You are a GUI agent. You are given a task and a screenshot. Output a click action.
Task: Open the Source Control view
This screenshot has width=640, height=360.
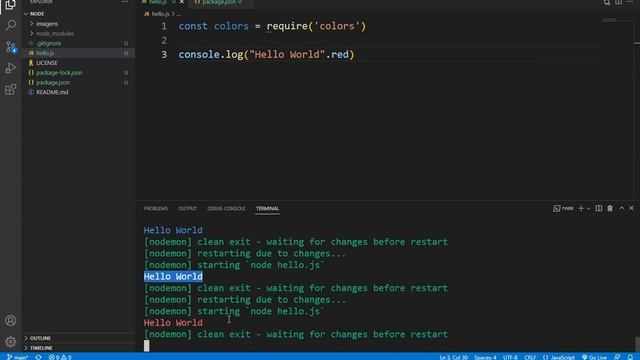click(11, 47)
